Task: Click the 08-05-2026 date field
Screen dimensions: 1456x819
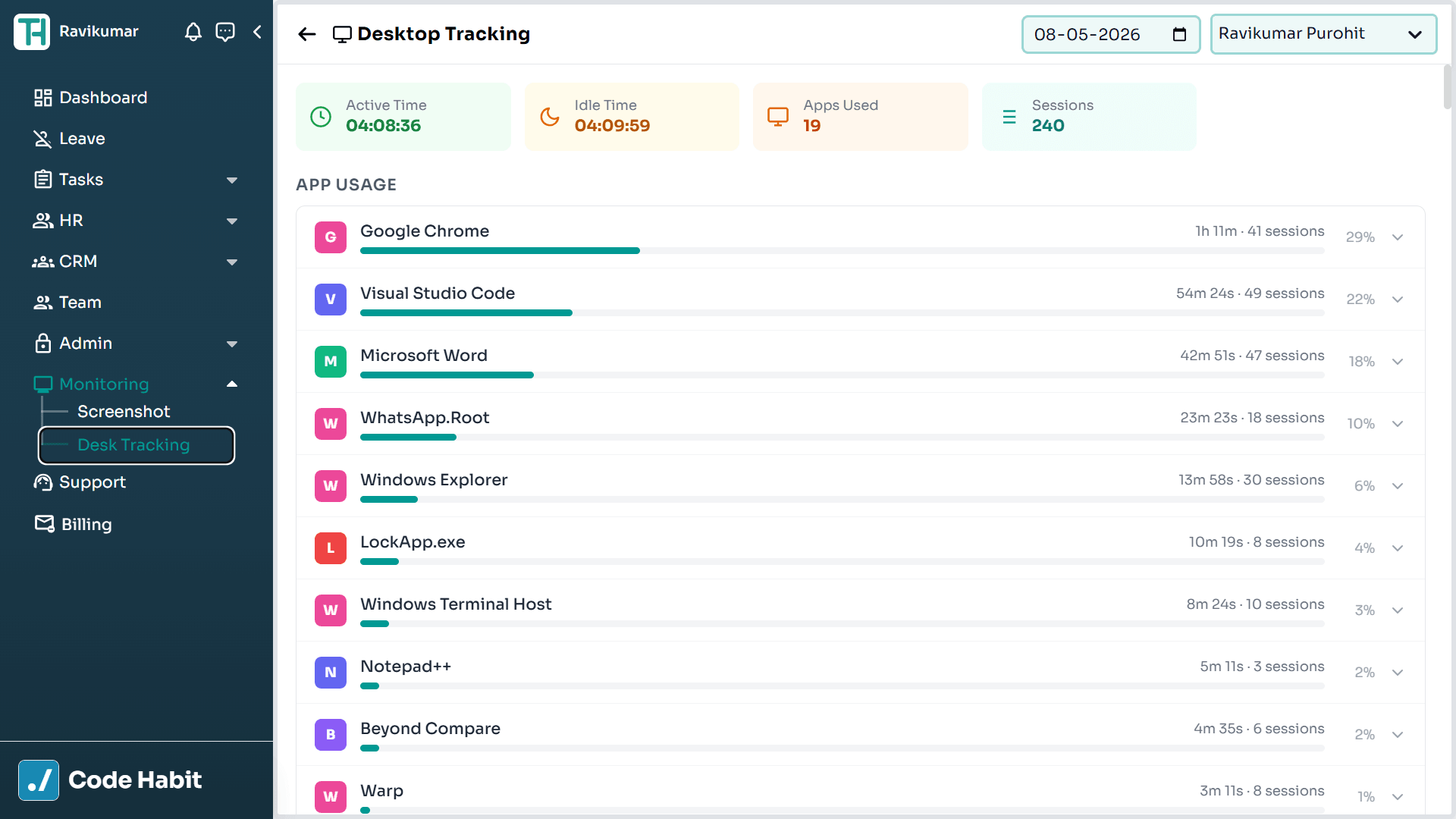Action: pos(1111,34)
